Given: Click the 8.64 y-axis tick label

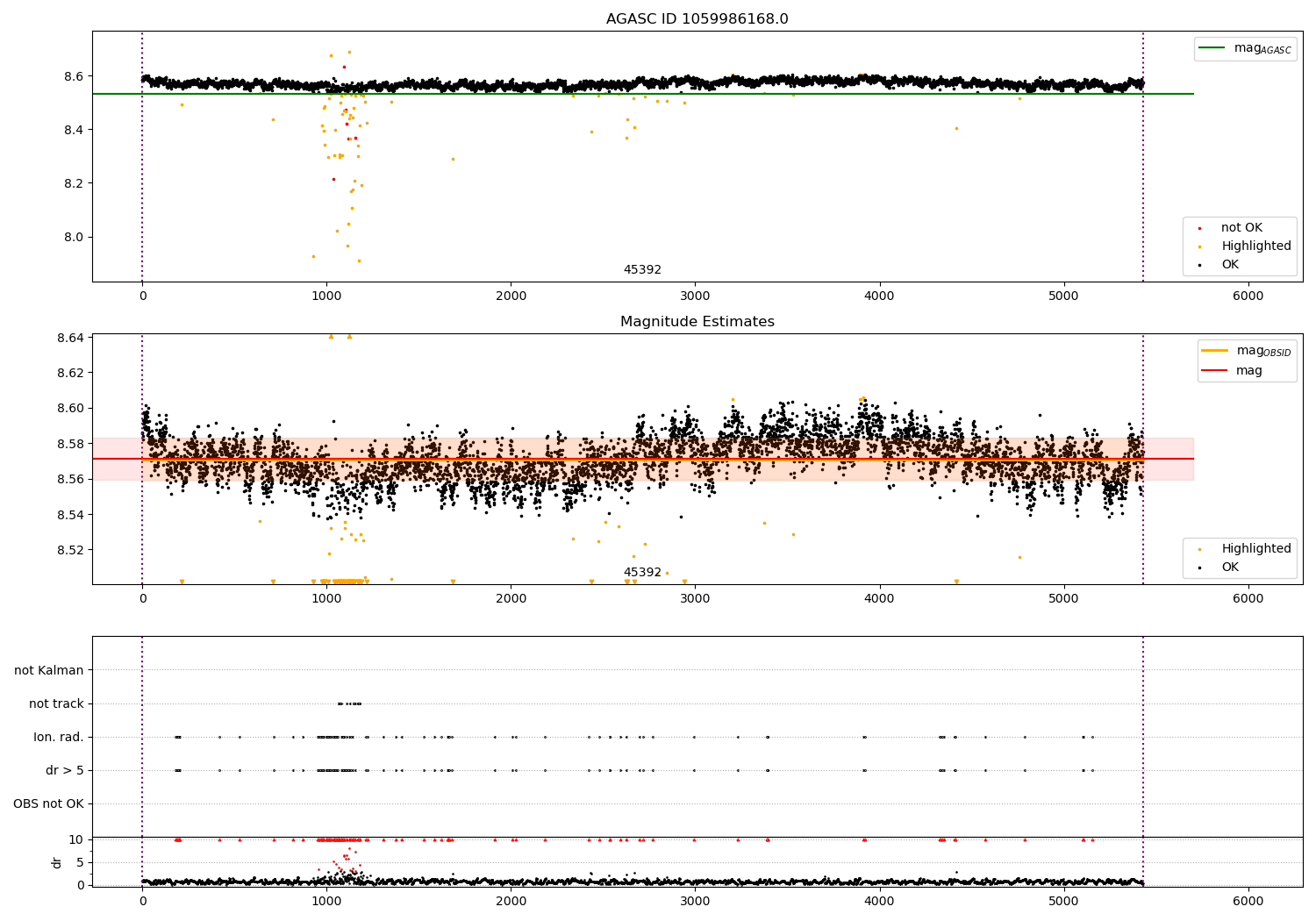Looking at the screenshot, I should point(69,338).
